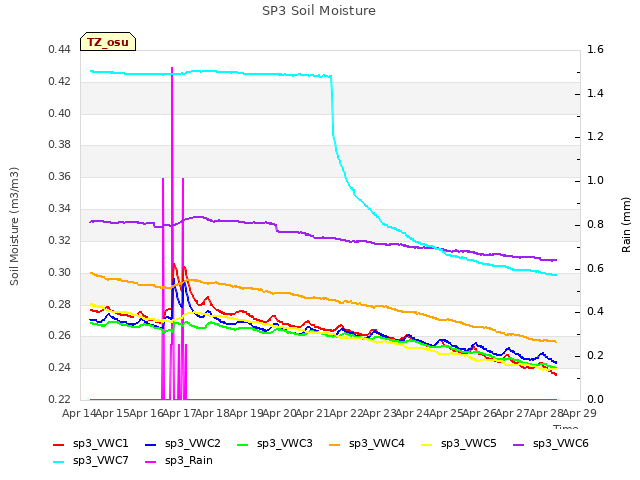Click the tallest magenta rain spike peak
This screenshot has height=480, width=640.
pos(172,68)
